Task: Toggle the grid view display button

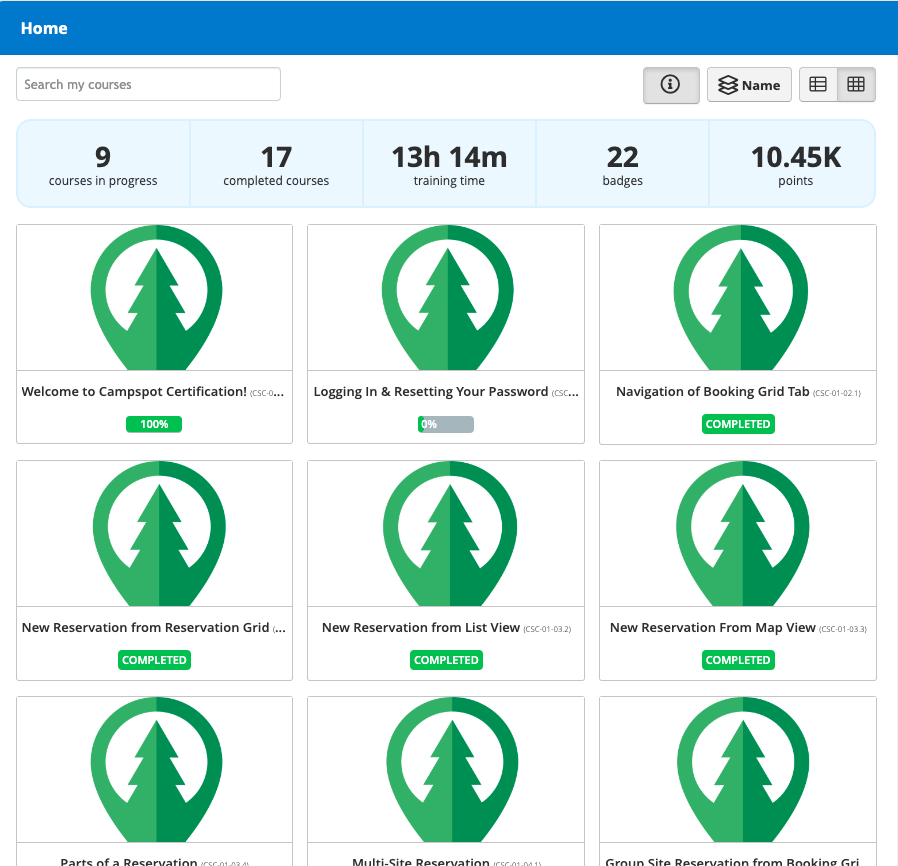Action: [x=856, y=85]
